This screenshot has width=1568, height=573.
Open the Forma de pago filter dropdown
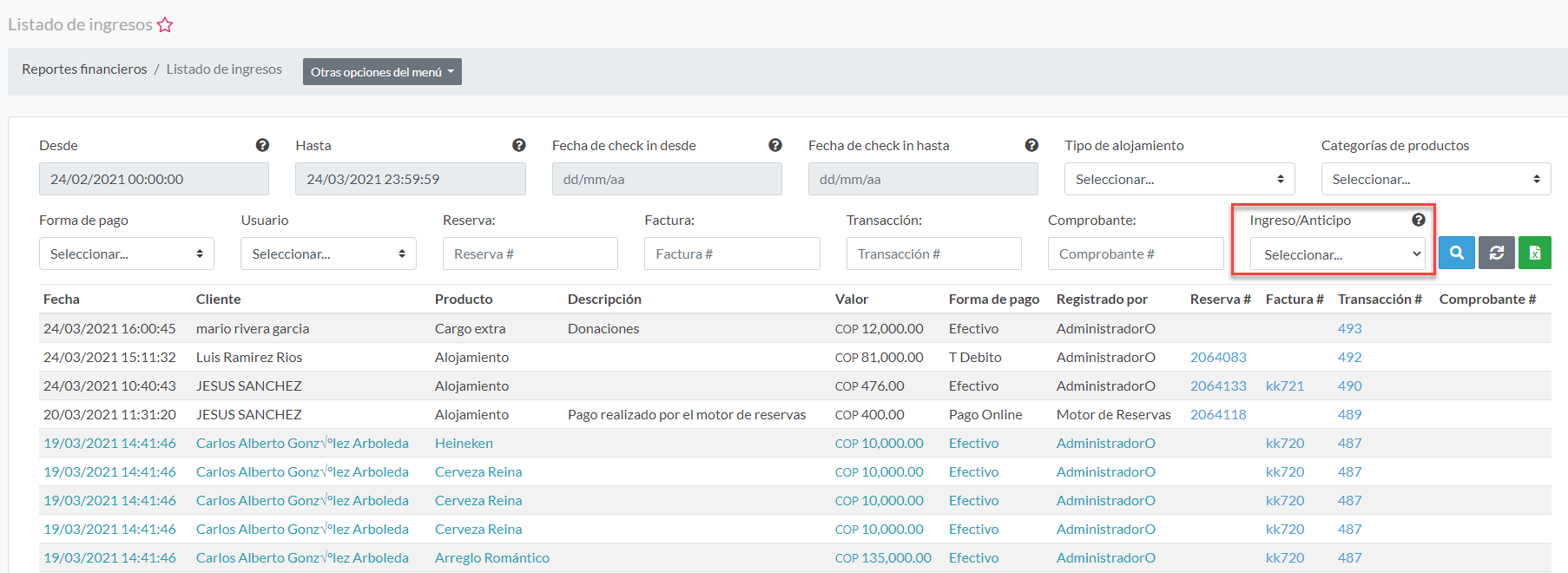pos(127,254)
